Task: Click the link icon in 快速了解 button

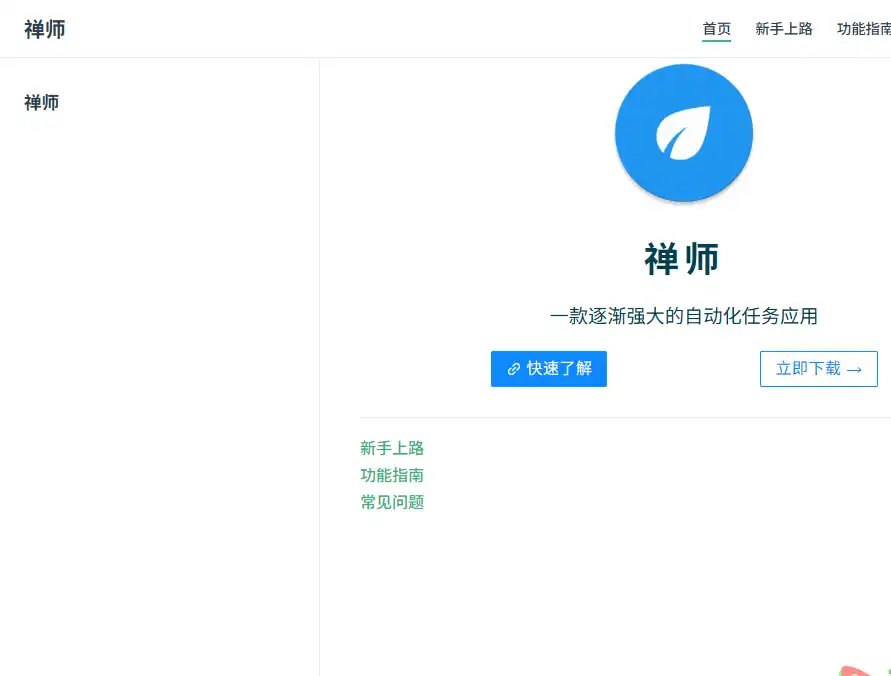Action: pyautogui.click(x=514, y=369)
